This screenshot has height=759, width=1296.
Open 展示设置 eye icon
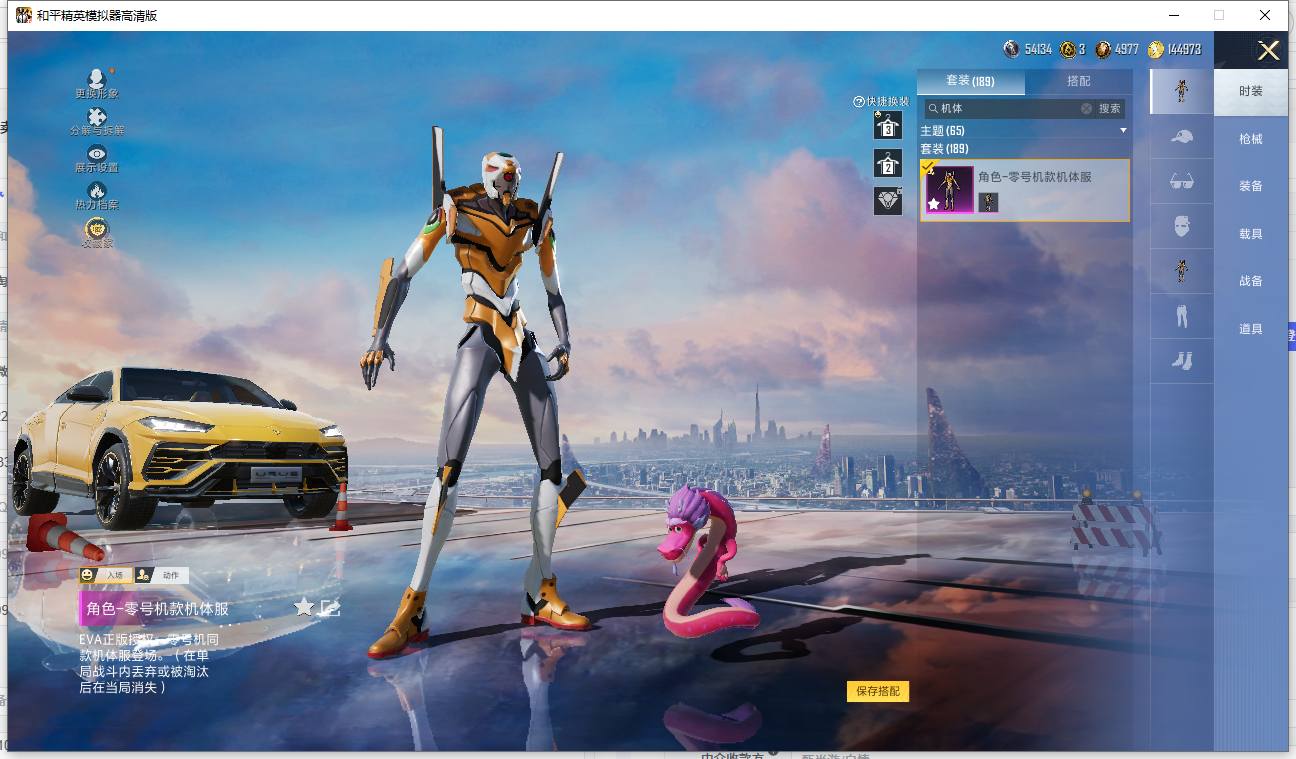[96, 153]
